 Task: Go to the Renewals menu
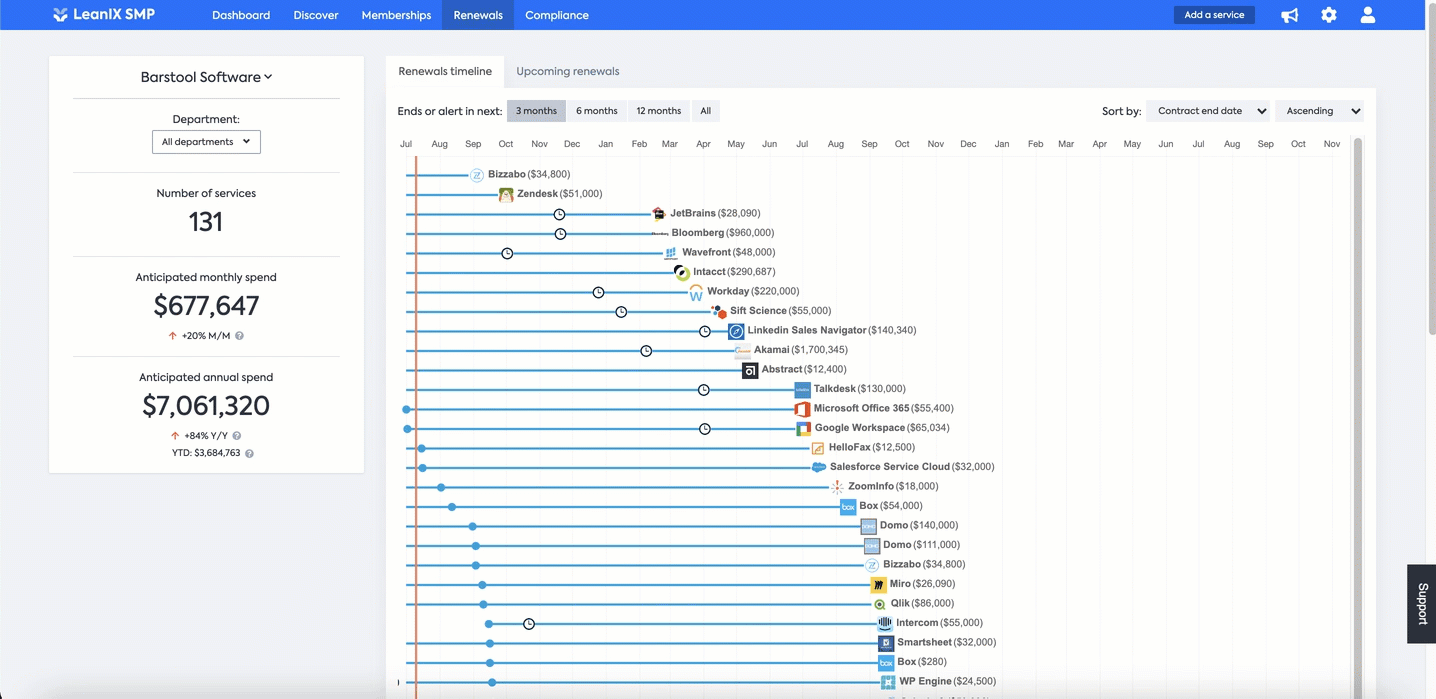click(x=478, y=15)
